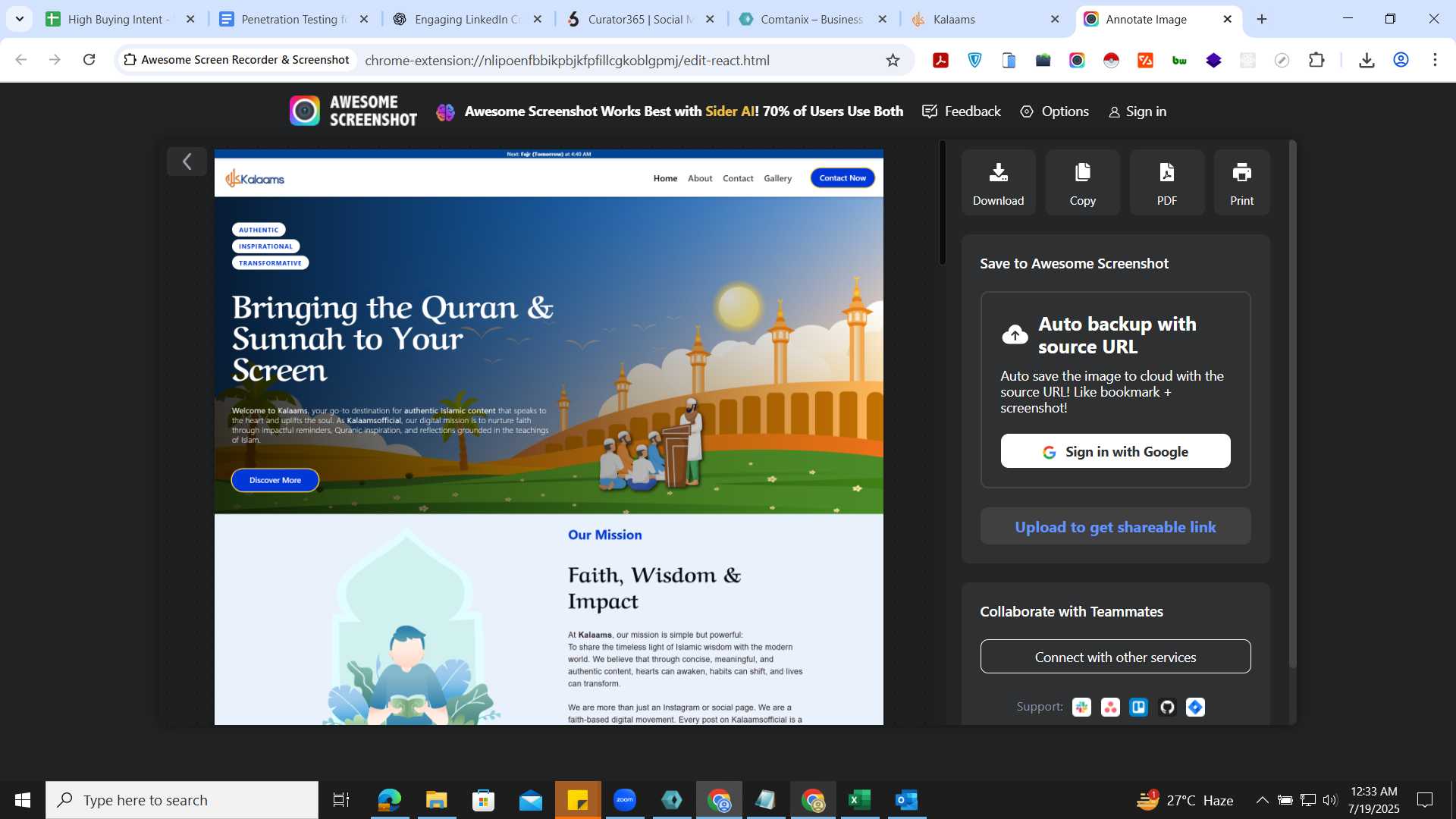Screen dimensions: 1456x819
Task: Click the captured Kalaams page thumbnail
Action: click(548, 437)
